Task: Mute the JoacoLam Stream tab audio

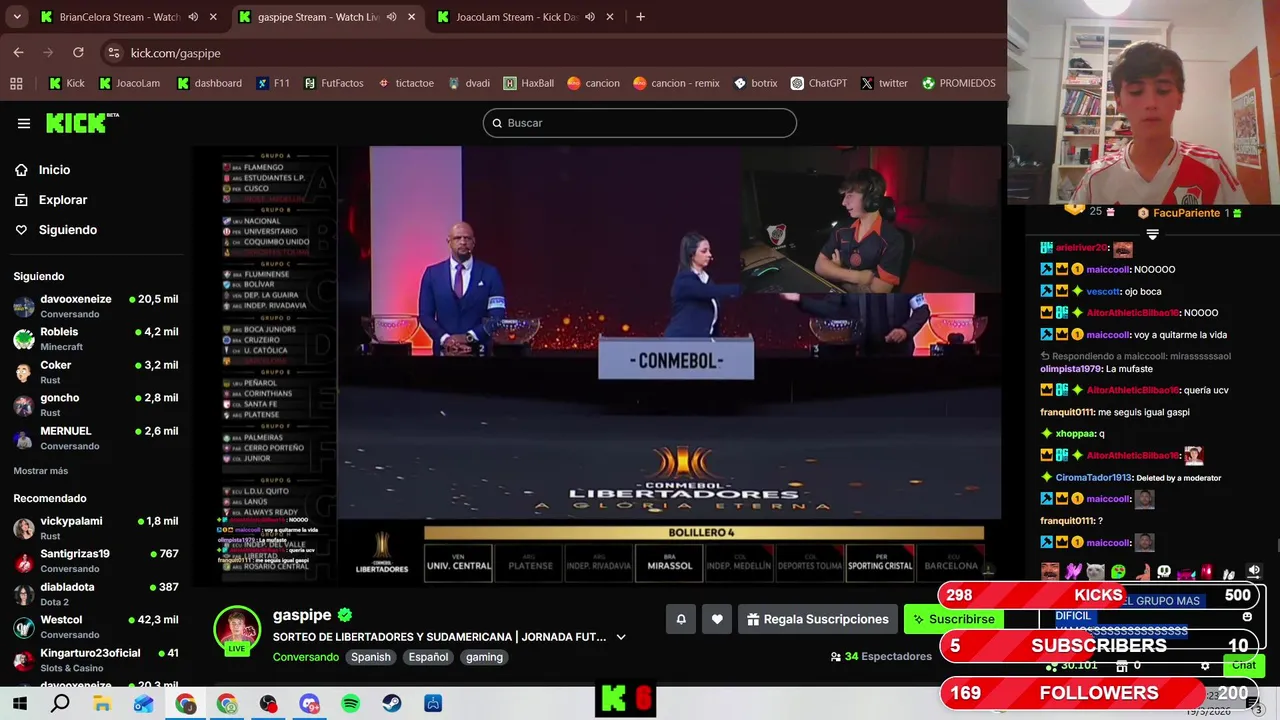Action: tap(590, 17)
